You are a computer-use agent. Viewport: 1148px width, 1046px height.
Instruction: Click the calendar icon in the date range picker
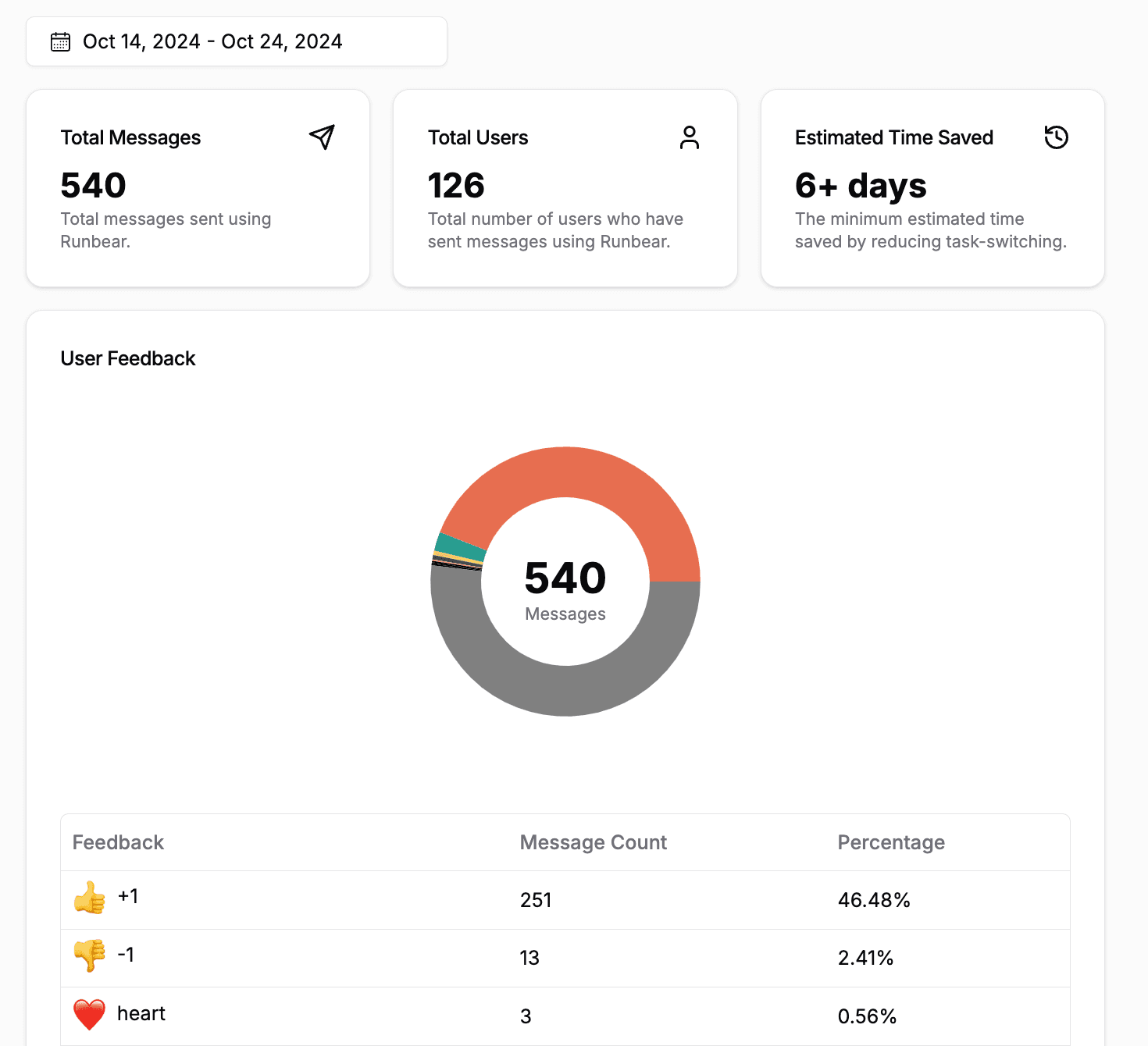[60, 41]
